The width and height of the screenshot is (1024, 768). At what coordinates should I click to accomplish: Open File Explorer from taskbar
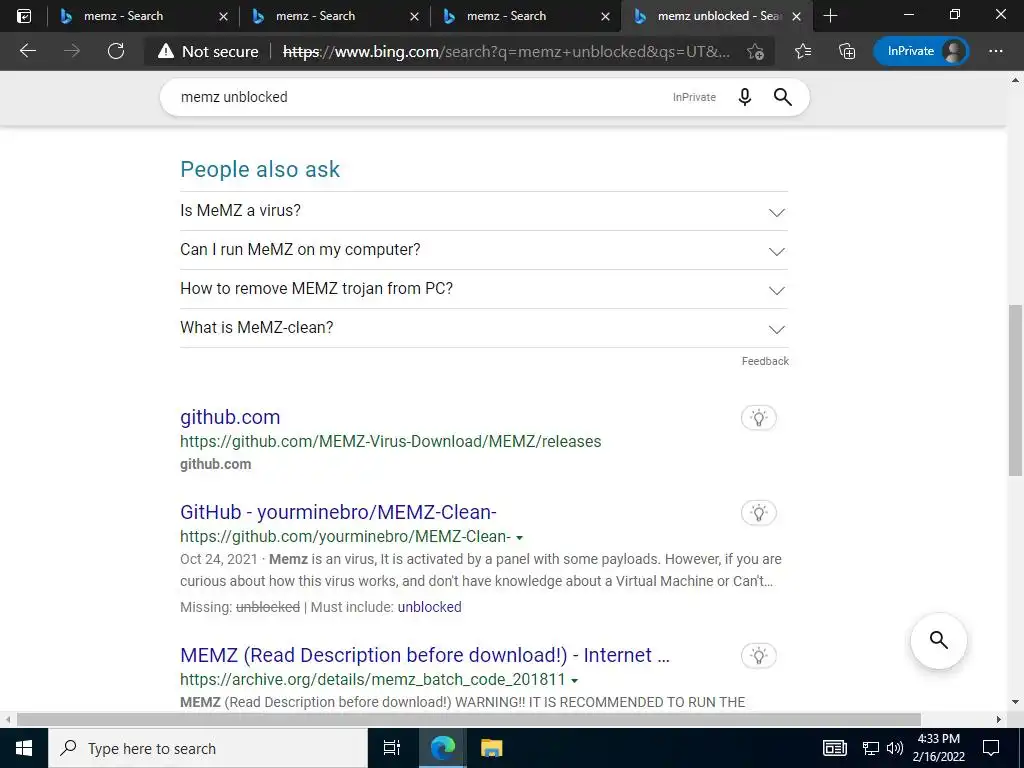[x=491, y=748]
